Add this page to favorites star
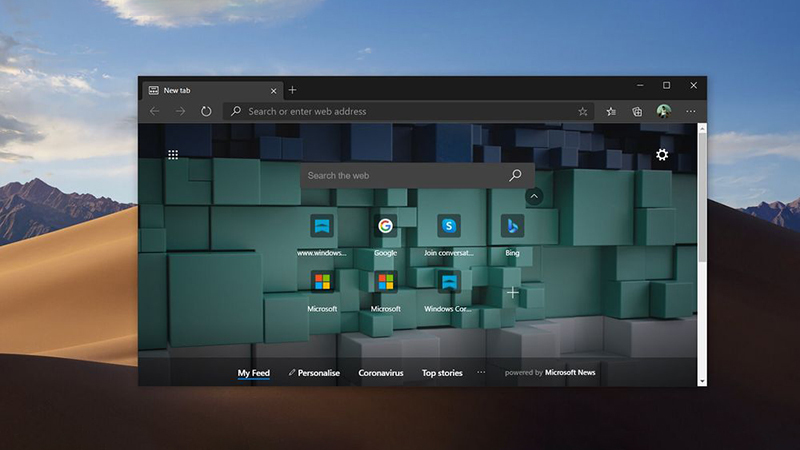Screen dimensions: 800x450 click(x=583, y=111)
